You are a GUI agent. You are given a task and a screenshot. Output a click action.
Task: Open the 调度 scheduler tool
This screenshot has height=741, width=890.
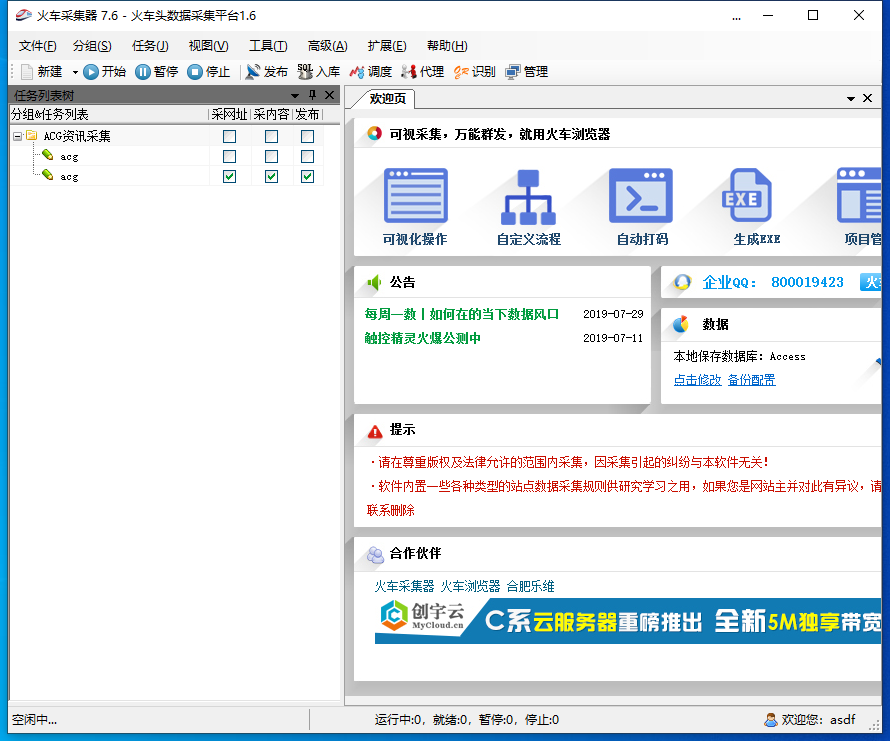click(371, 72)
